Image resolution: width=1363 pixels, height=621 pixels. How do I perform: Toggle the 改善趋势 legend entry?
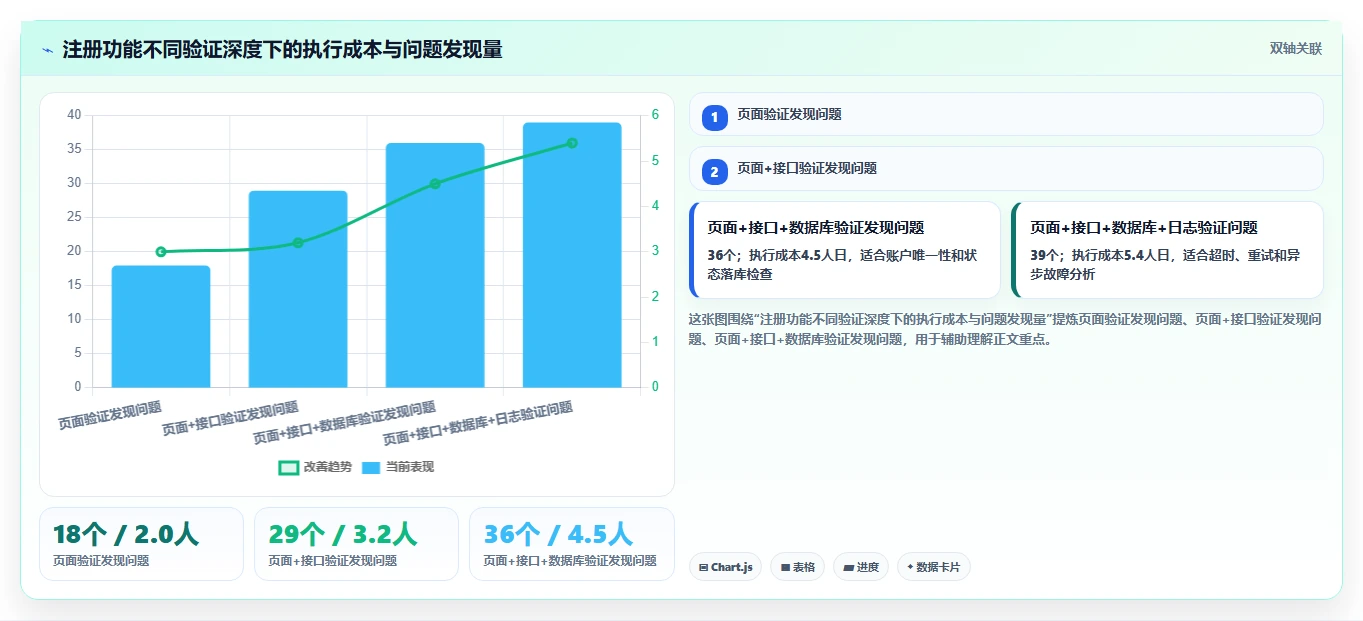[x=315, y=467]
